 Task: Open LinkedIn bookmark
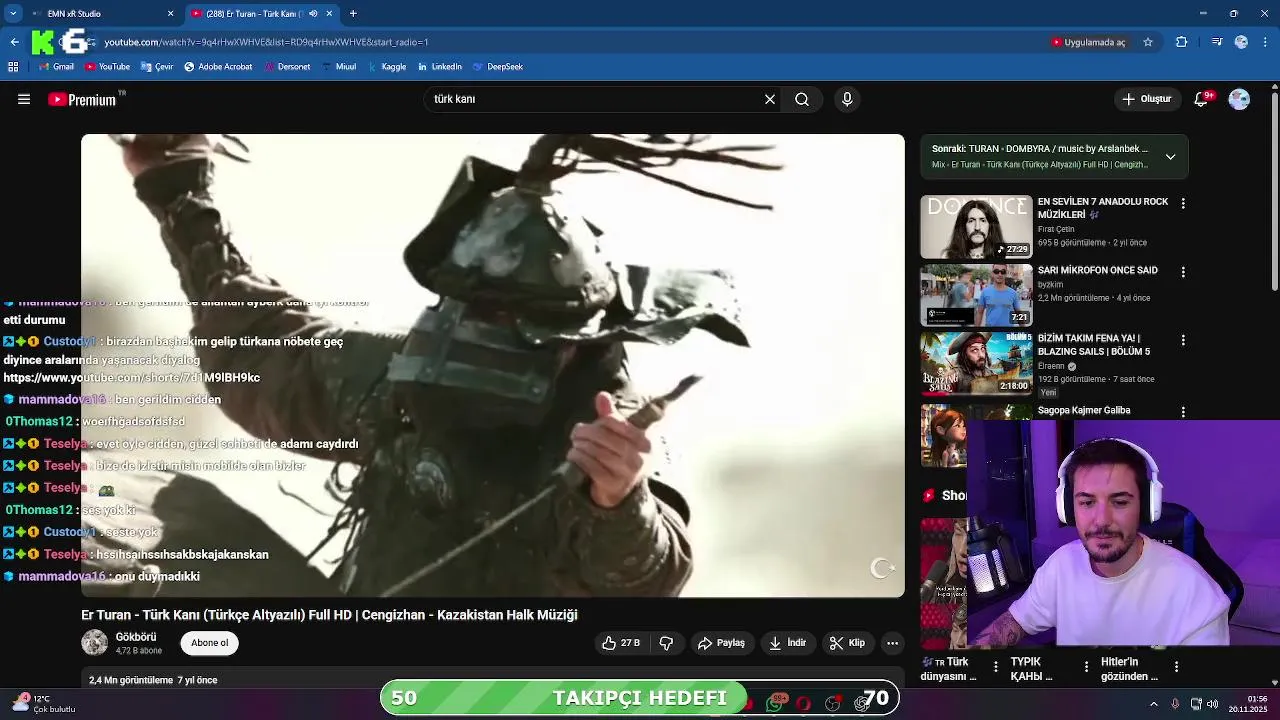tap(440, 67)
